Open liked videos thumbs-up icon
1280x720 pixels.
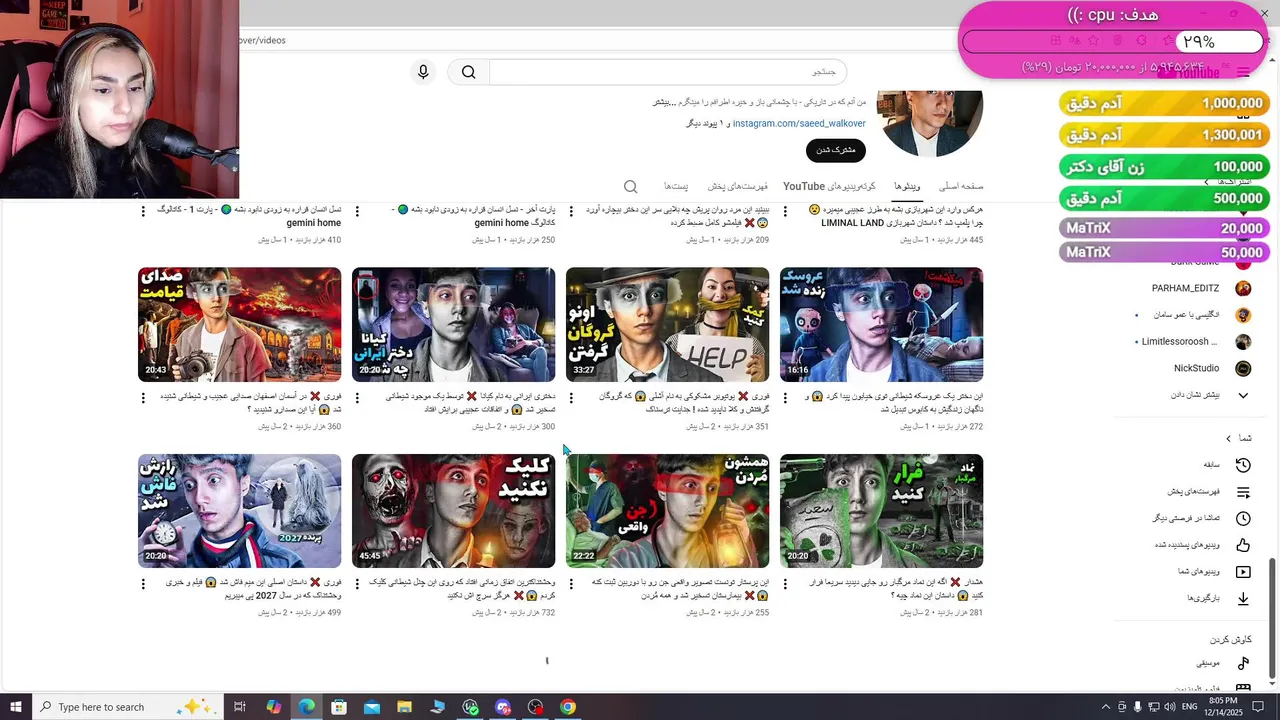[1243, 545]
